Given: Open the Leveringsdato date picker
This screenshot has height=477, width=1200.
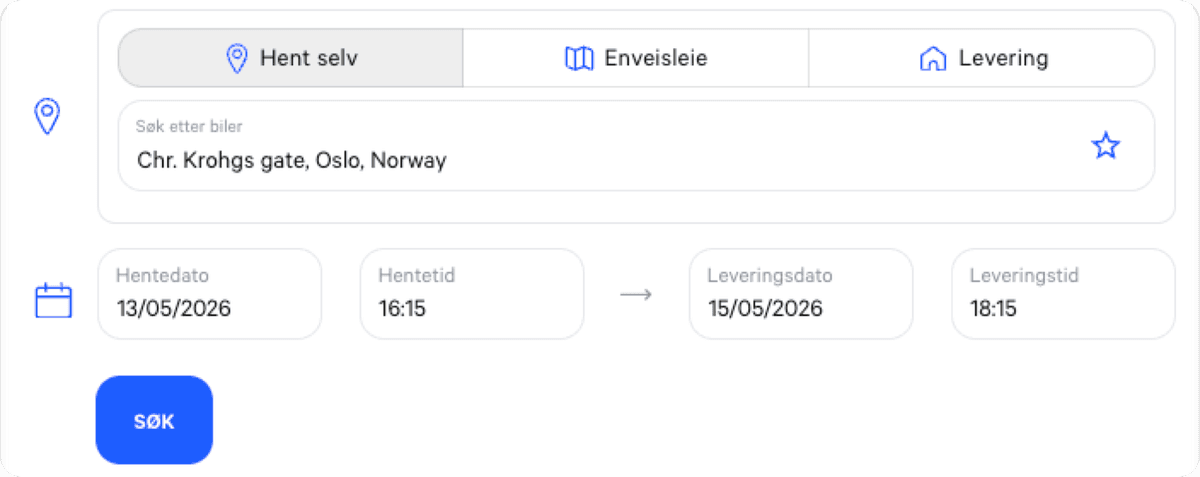Looking at the screenshot, I should pyautogui.click(x=800, y=294).
